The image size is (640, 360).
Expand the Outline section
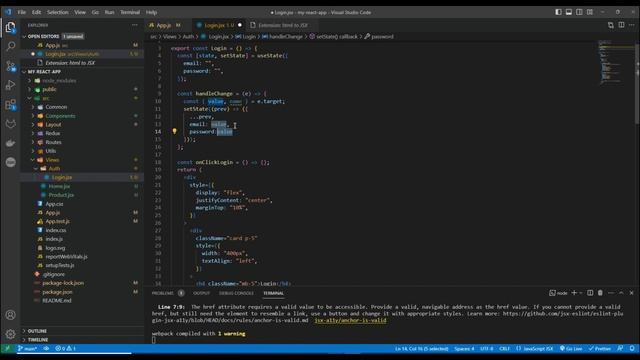click(x=37, y=331)
